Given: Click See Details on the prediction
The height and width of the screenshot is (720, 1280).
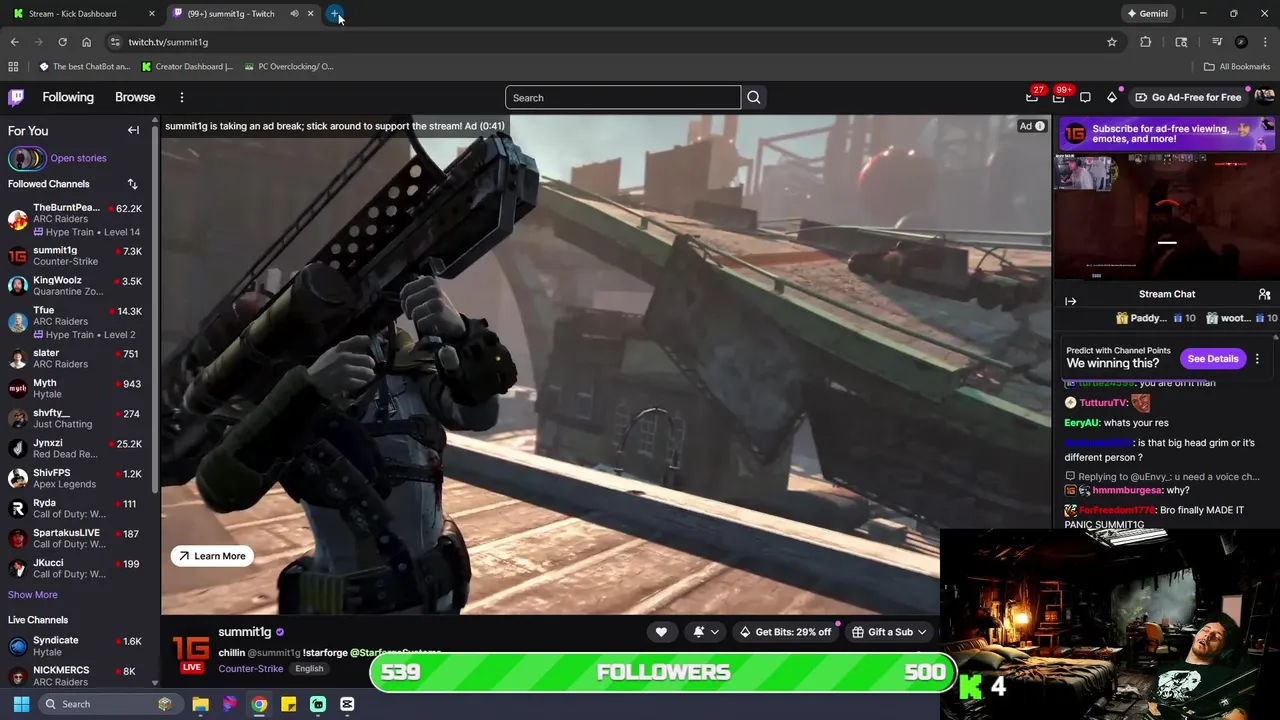Looking at the screenshot, I should click(1213, 358).
